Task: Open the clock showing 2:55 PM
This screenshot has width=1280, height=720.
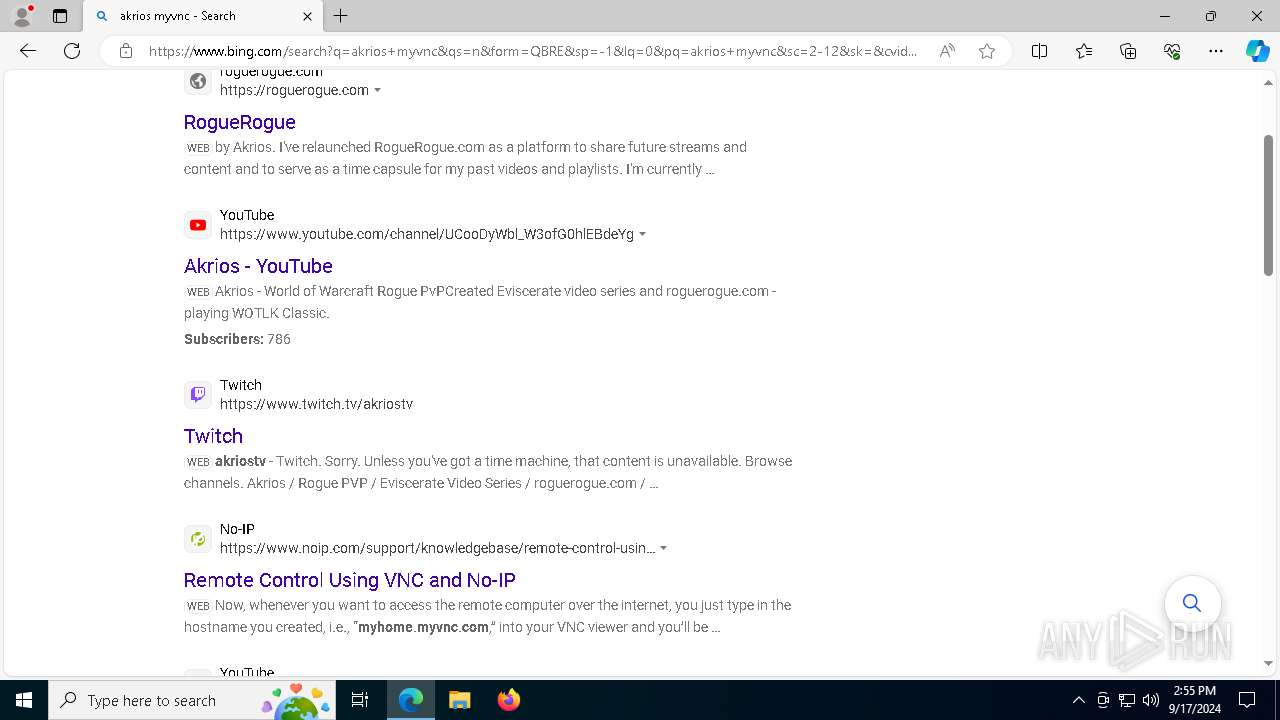Action: click(1194, 700)
